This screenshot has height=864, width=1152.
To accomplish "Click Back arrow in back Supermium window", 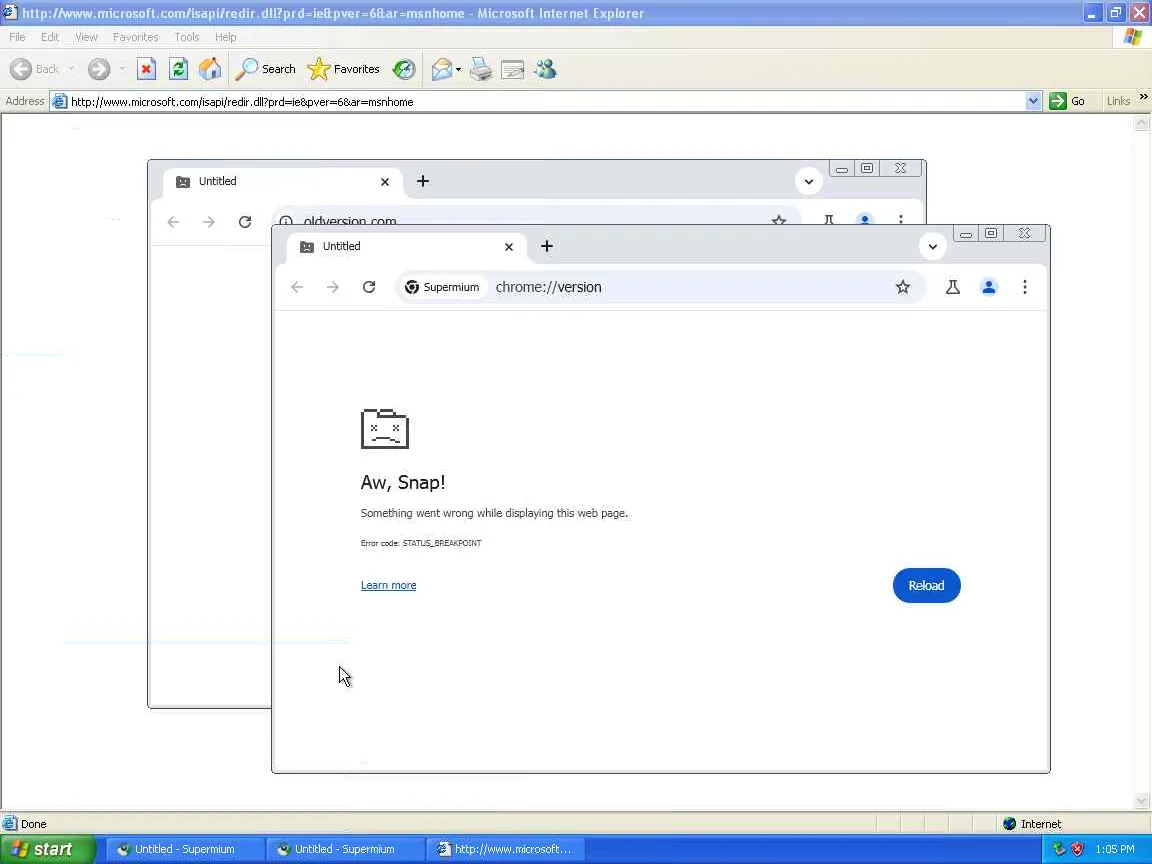I will pyautogui.click(x=173, y=222).
